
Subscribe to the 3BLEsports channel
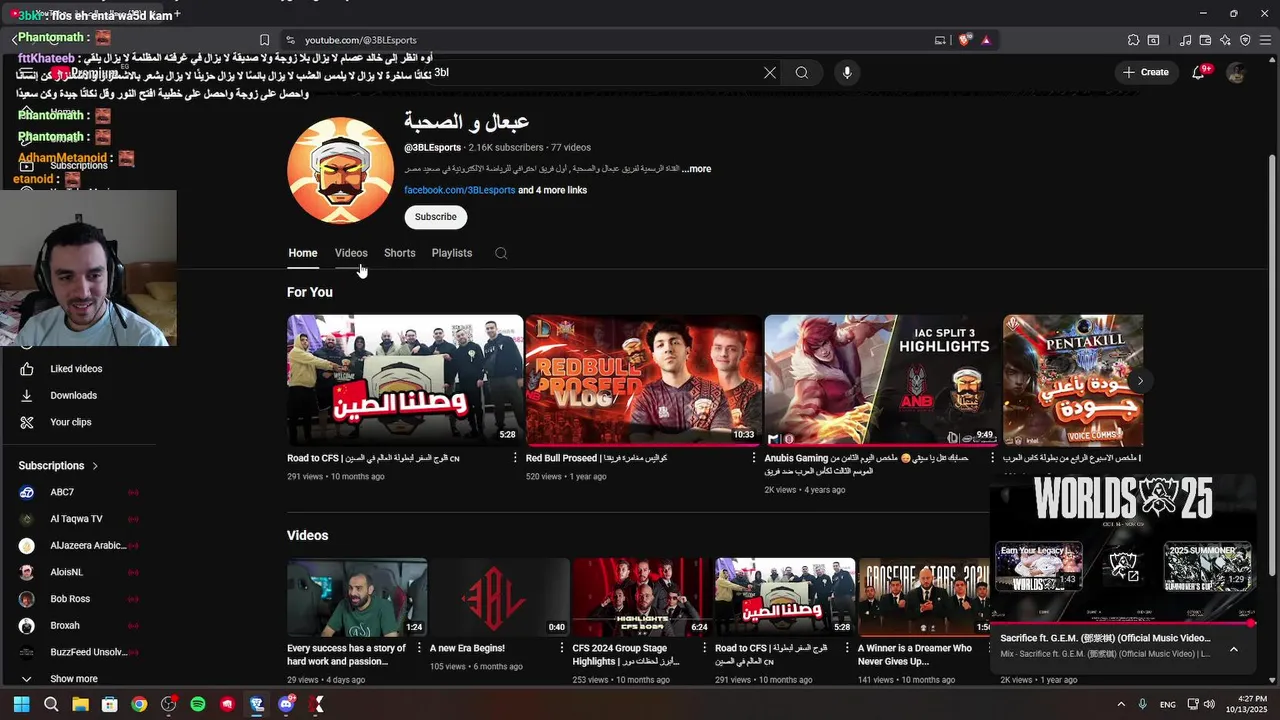(x=435, y=217)
